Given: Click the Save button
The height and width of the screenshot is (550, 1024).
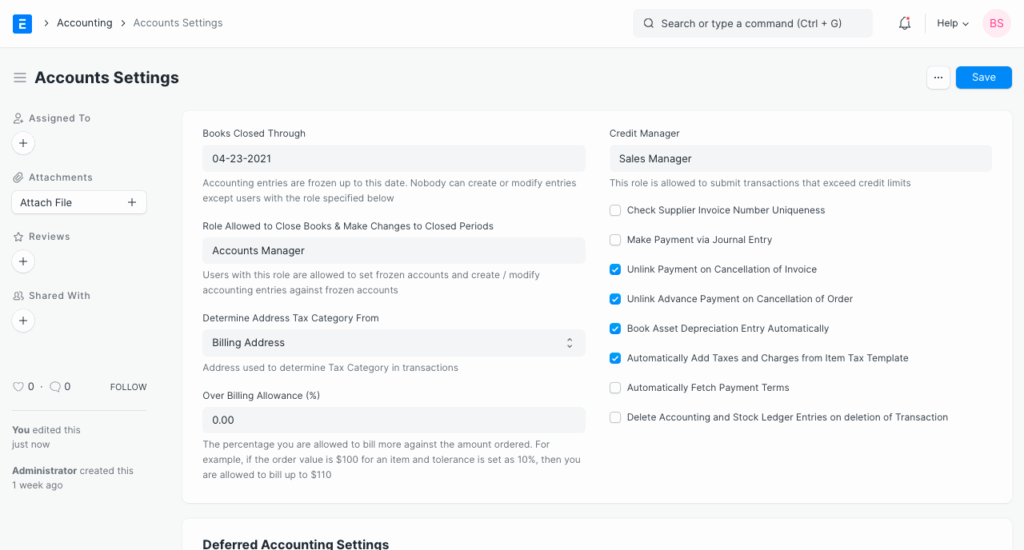Looking at the screenshot, I should 983,78.
